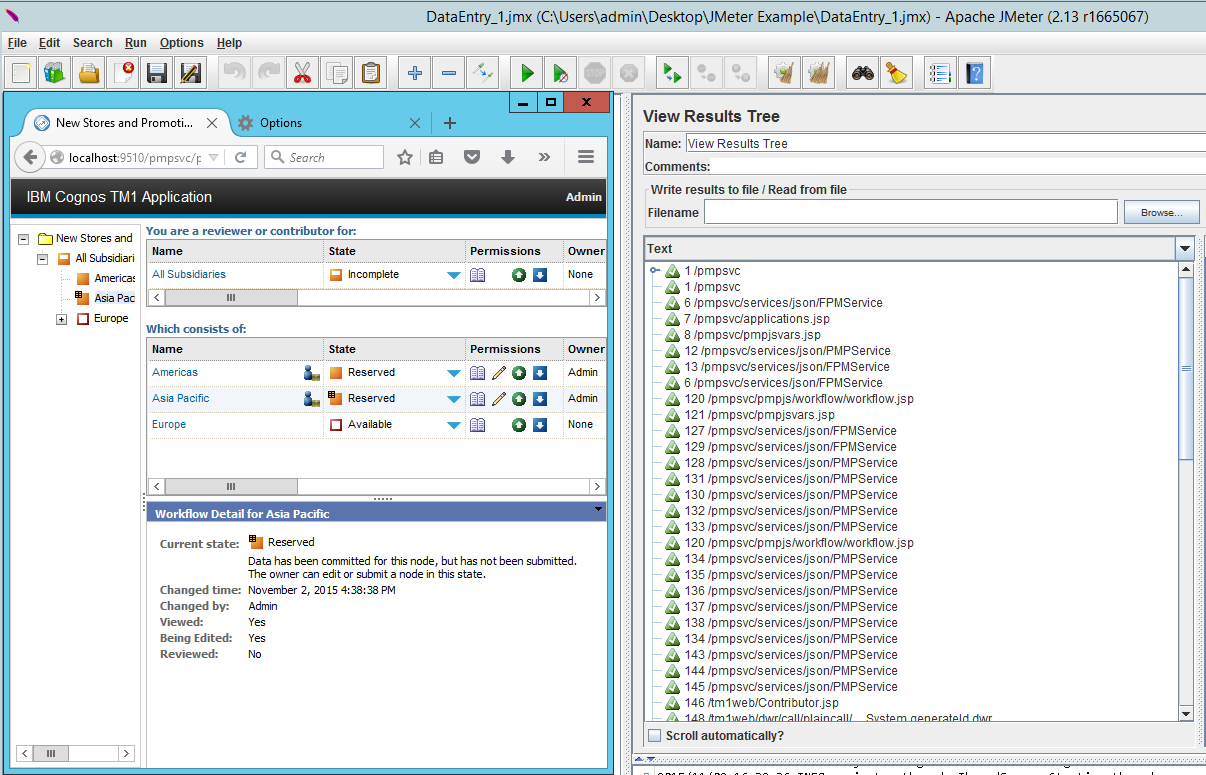Select the 146 /tm1web/Contributor.jsp result
Screen dimensions: 1206x775
[761, 703]
